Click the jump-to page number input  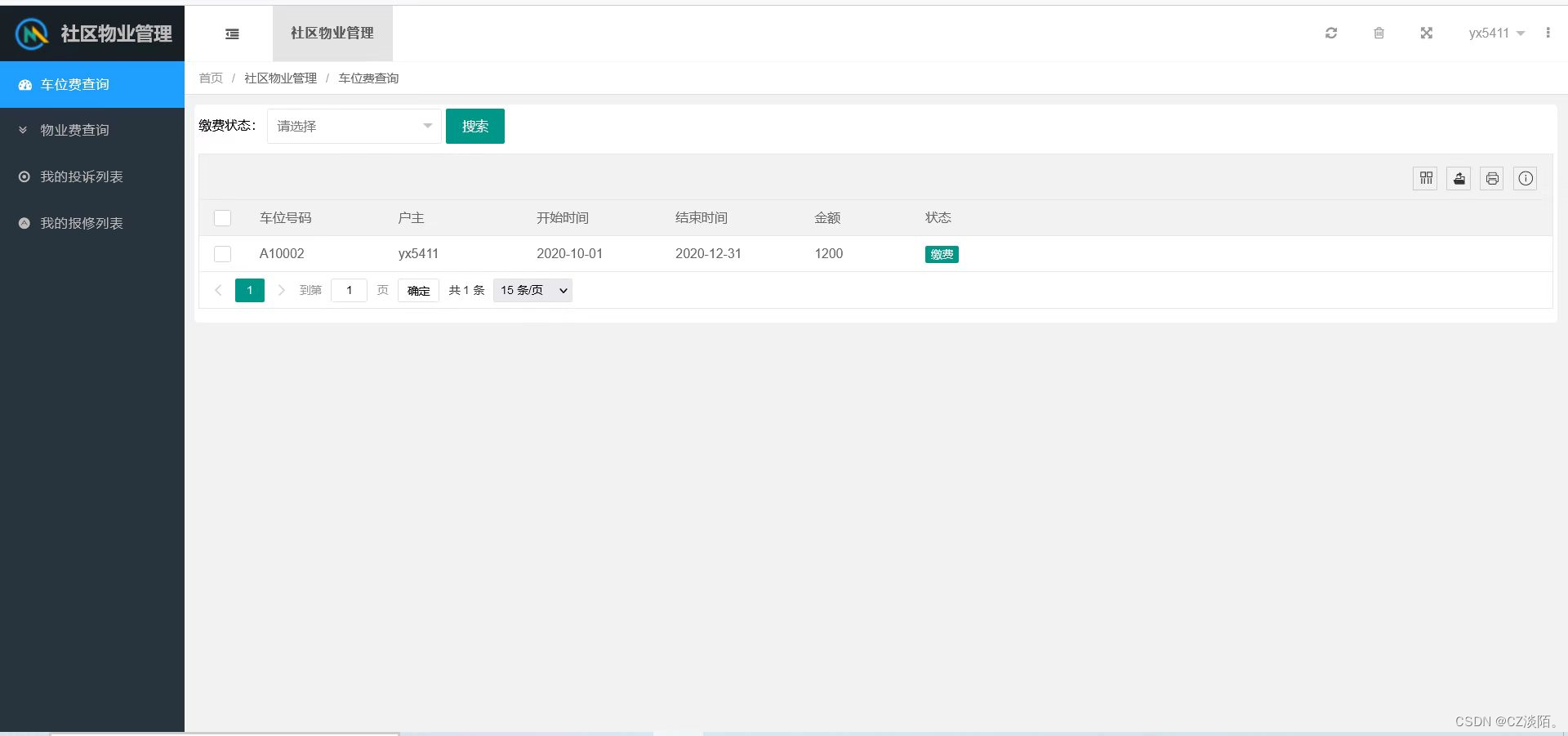click(x=349, y=290)
